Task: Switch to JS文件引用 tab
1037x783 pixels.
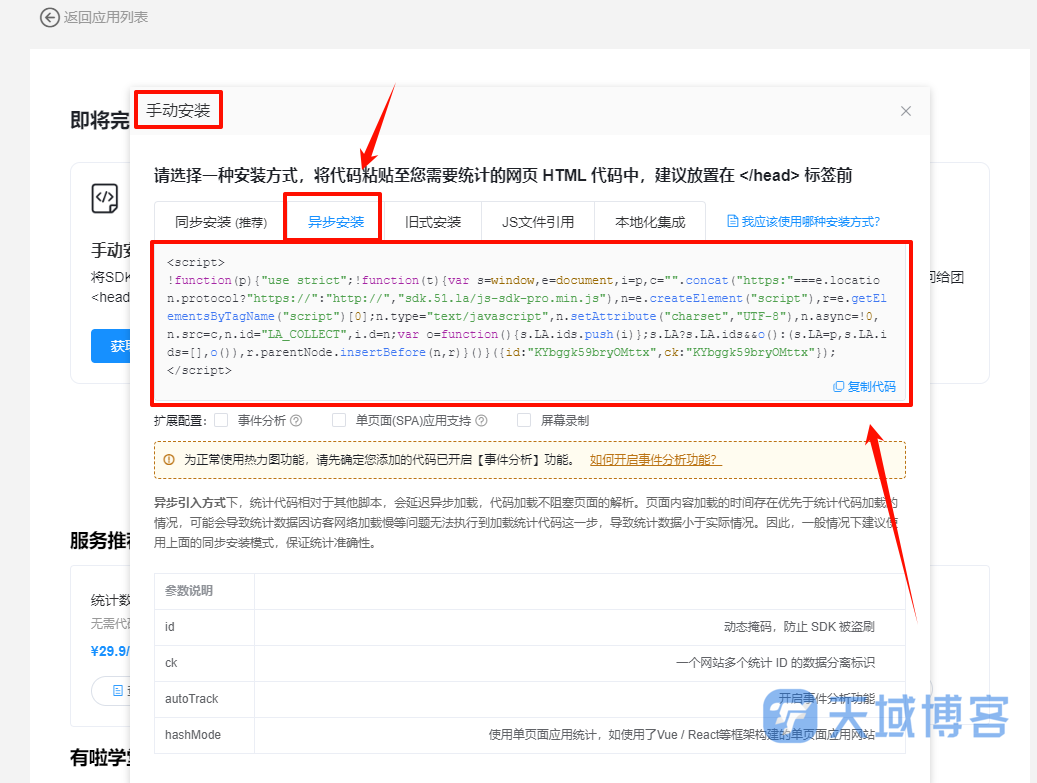Action: [x=538, y=222]
